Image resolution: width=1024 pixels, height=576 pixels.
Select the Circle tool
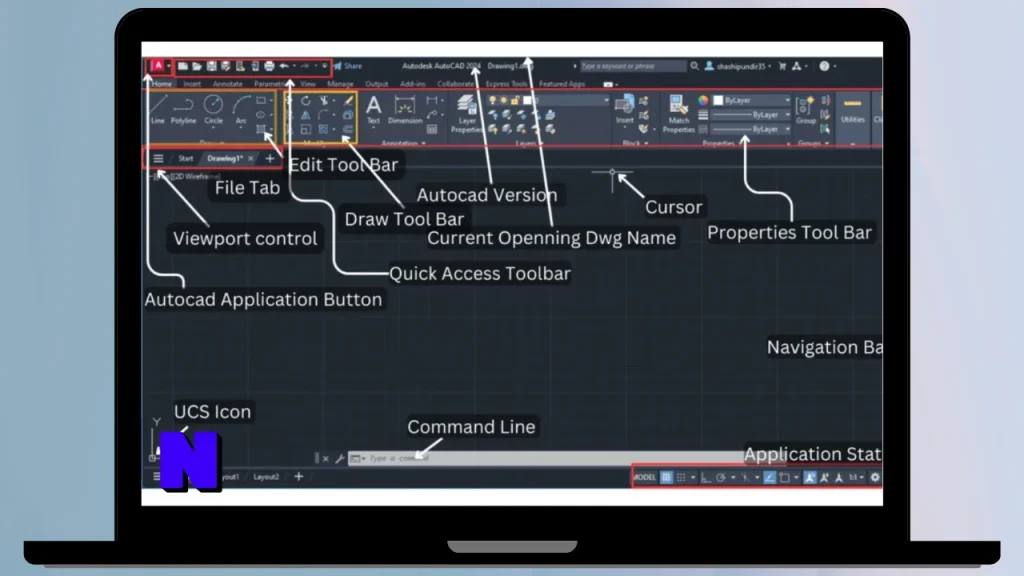coord(213,109)
